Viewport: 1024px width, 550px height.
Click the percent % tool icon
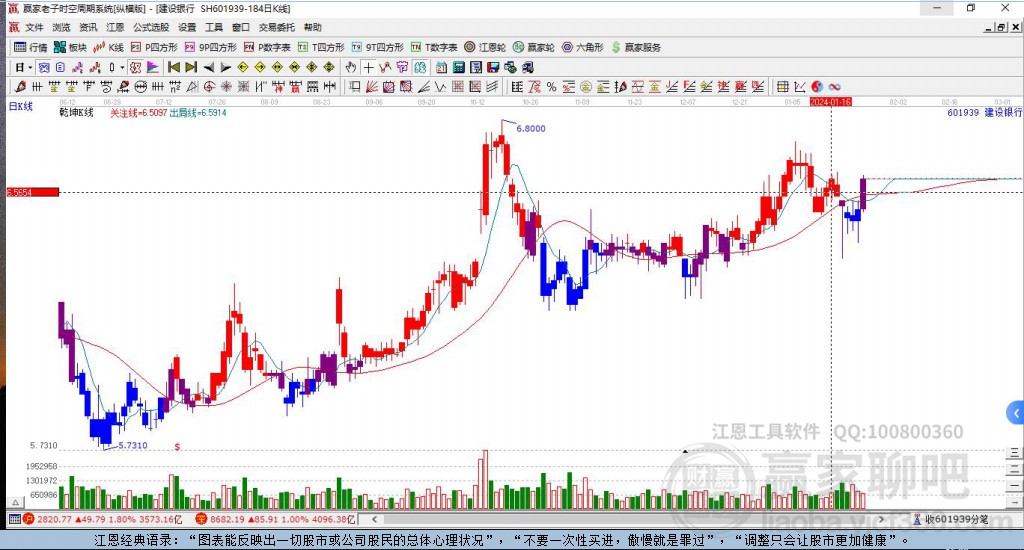pyautogui.click(x=552, y=86)
